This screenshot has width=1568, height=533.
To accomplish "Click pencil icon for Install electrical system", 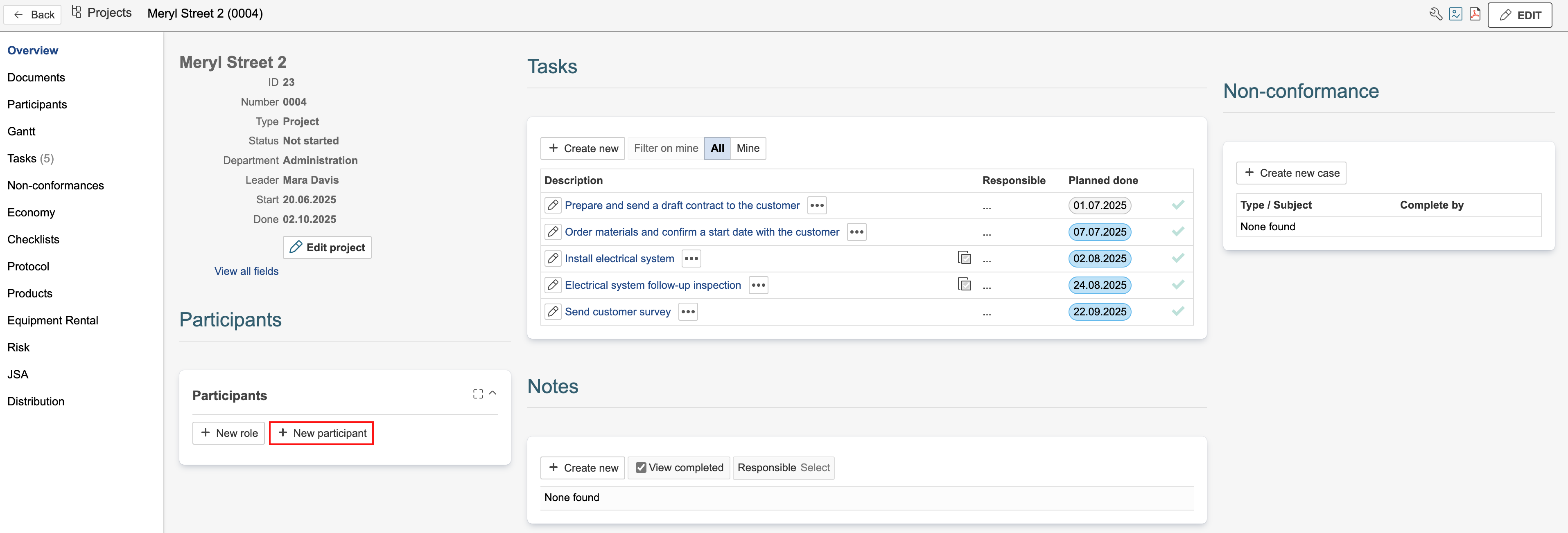I will coord(552,259).
